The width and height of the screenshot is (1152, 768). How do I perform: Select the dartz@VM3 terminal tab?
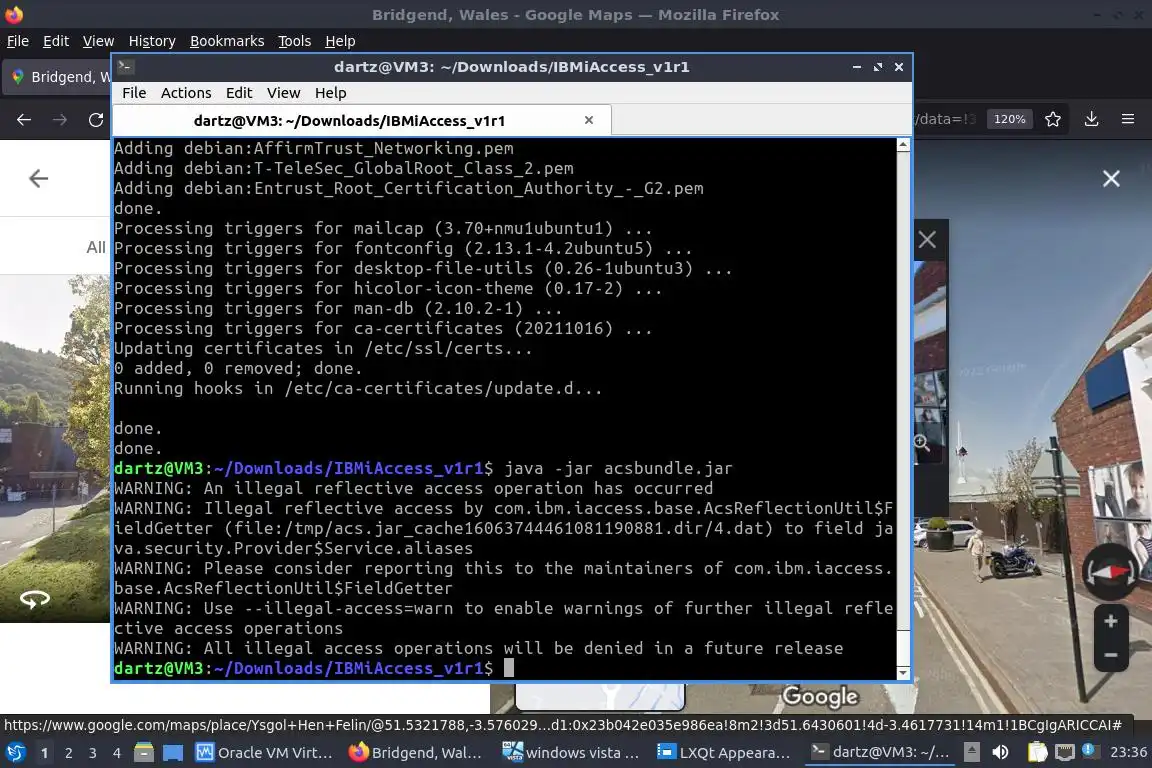tap(362, 121)
